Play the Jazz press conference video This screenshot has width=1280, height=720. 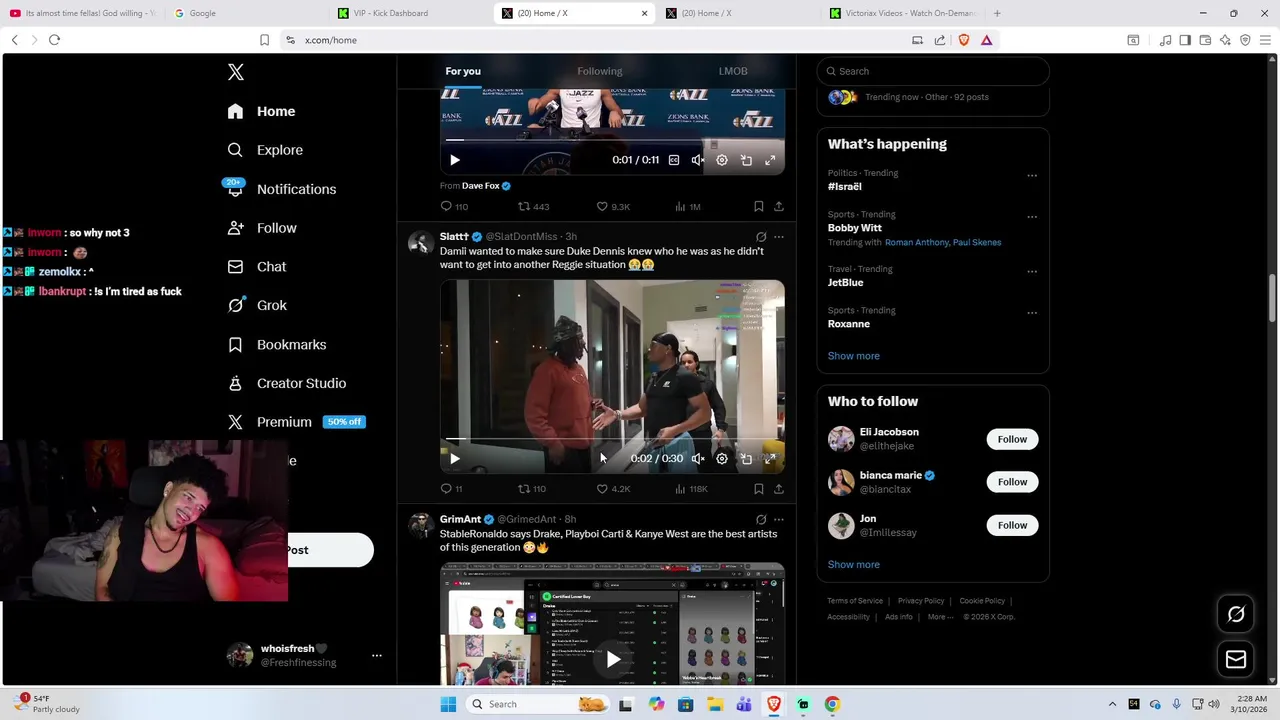455,160
